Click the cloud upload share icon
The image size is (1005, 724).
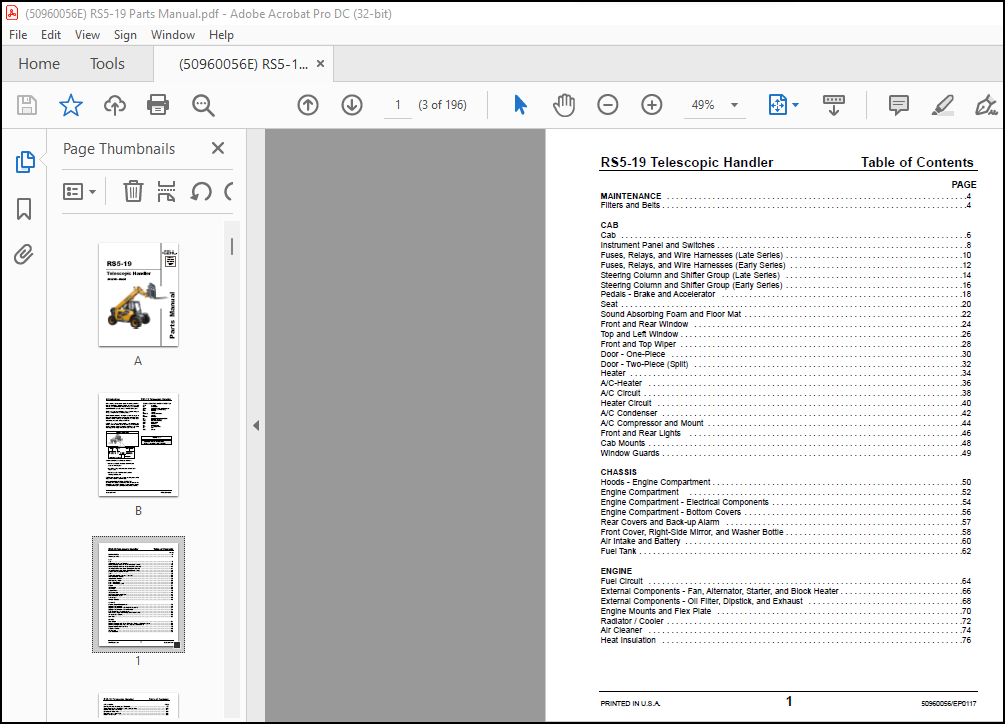click(115, 105)
